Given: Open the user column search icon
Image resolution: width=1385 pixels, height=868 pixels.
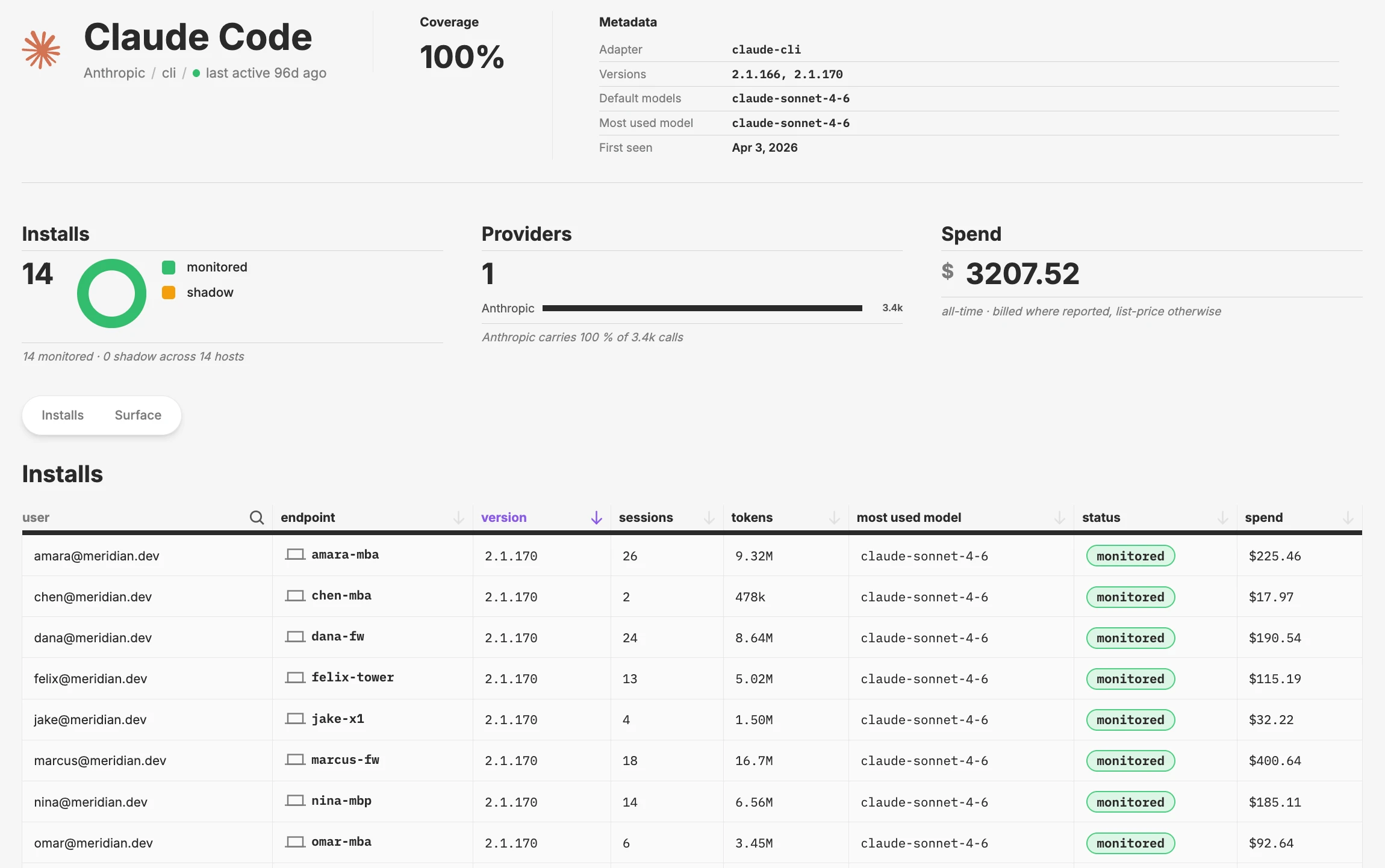Looking at the screenshot, I should pyautogui.click(x=257, y=518).
